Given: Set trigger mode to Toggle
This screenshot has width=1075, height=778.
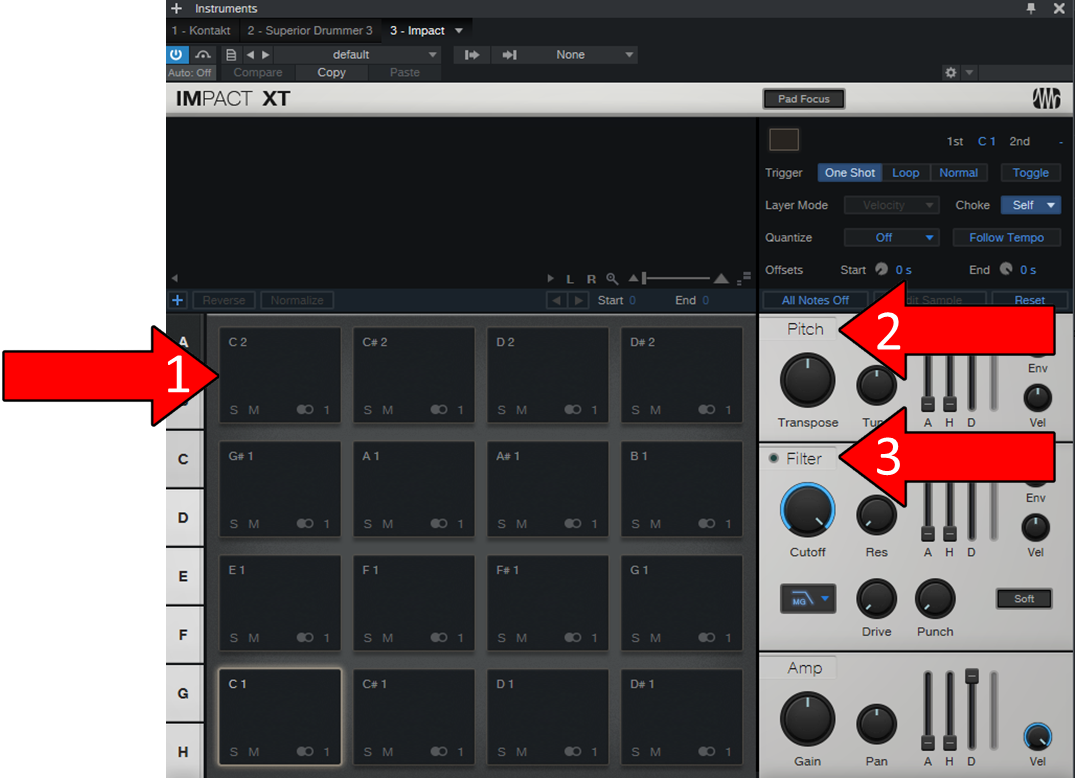Looking at the screenshot, I should [1030, 173].
